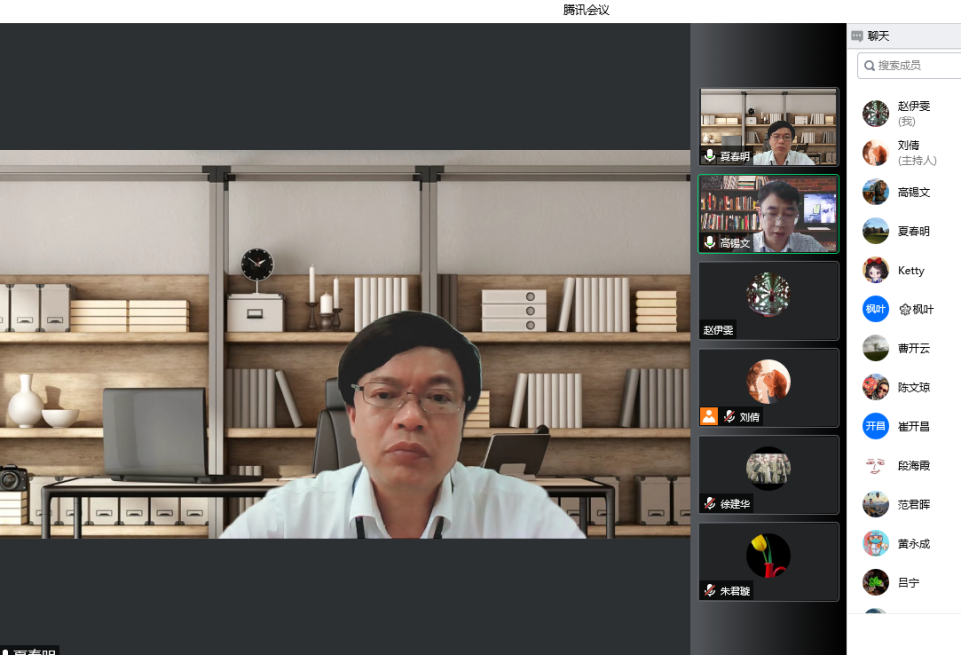Screen dimensions: 961x655
Task: Select 赵伊雯 participant tile
Action: tap(768, 300)
